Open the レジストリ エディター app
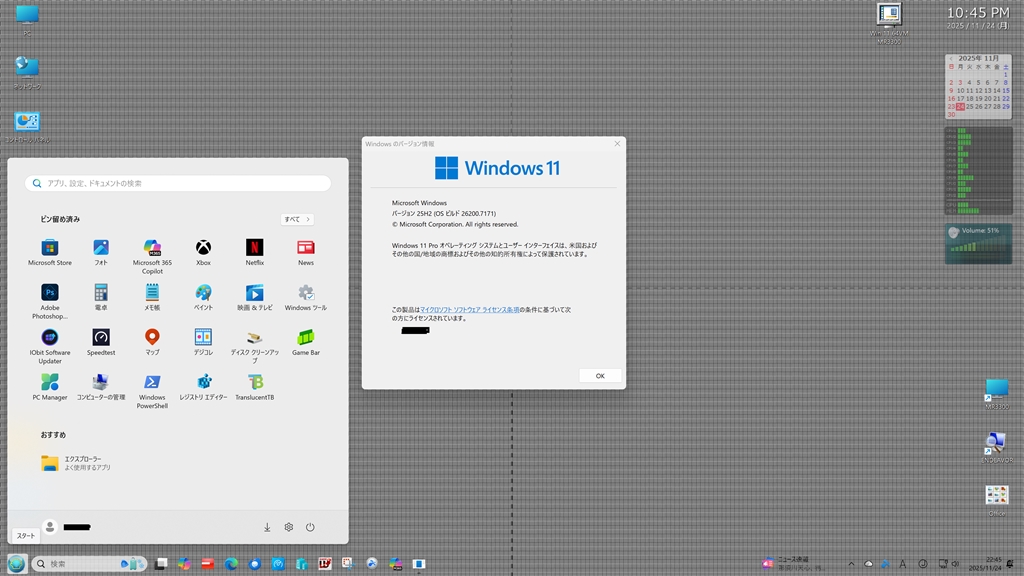The image size is (1024, 576). pyautogui.click(x=203, y=383)
